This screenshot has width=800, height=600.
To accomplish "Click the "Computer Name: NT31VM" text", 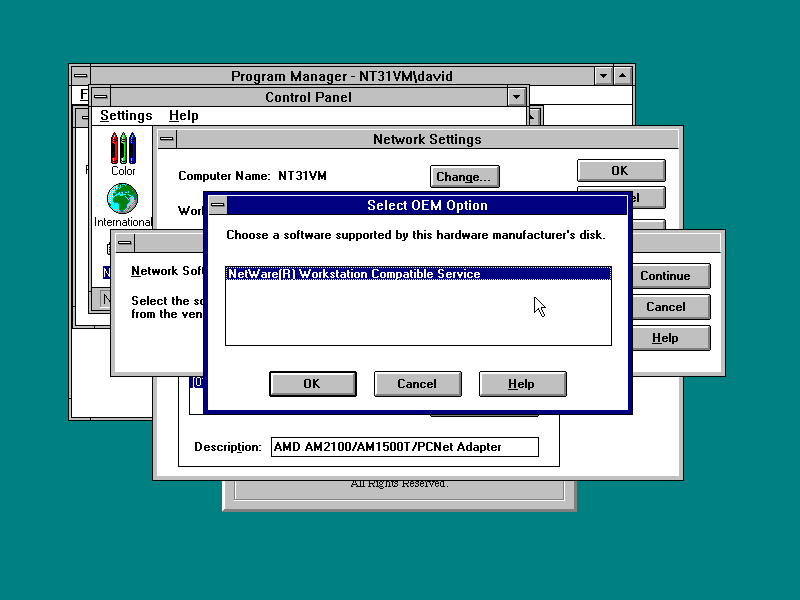I will coord(253,176).
